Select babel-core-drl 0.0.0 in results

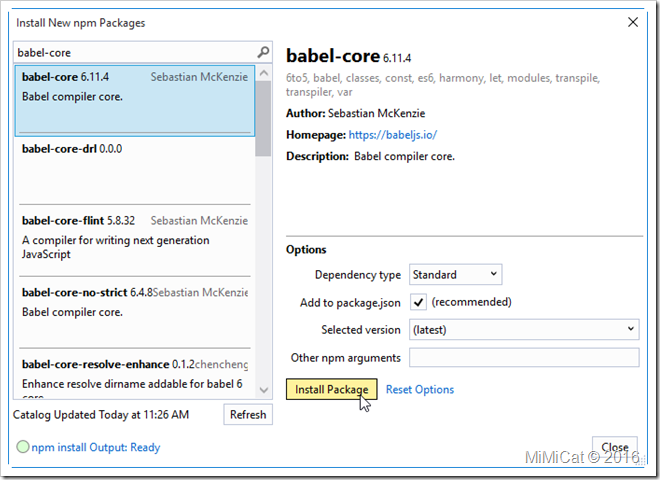click(135, 172)
